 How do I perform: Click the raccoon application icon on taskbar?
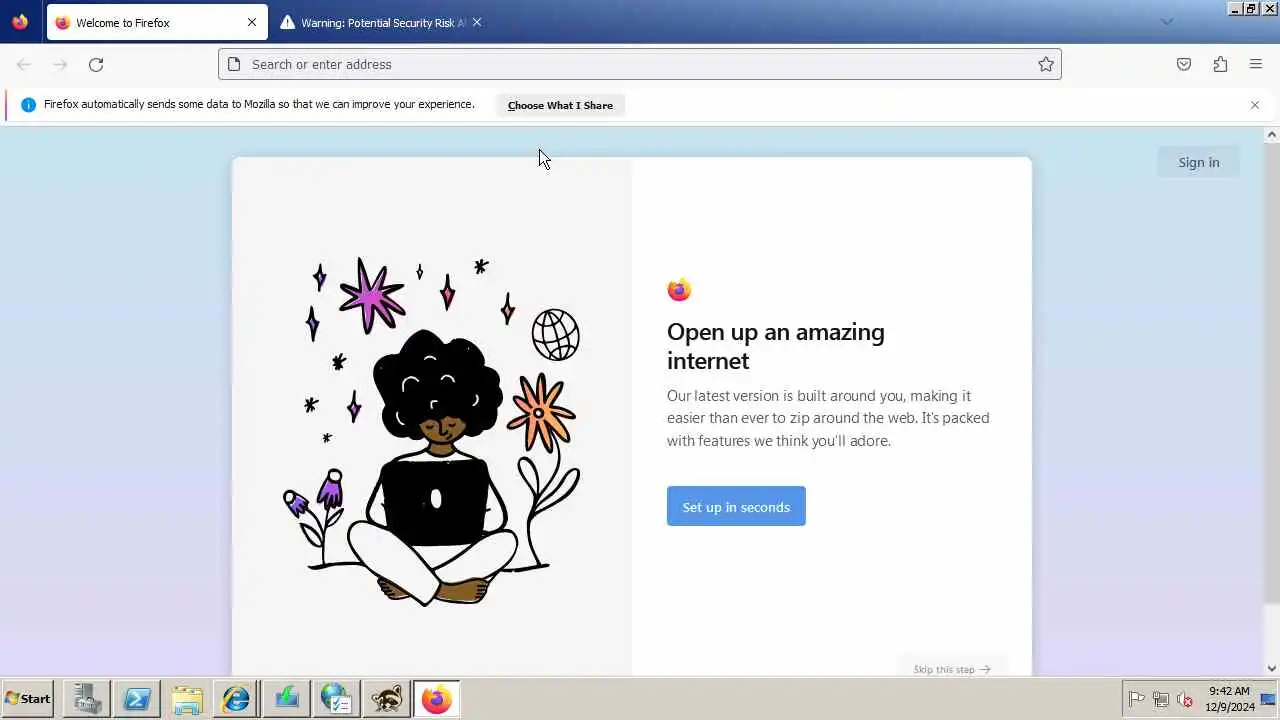[386, 699]
